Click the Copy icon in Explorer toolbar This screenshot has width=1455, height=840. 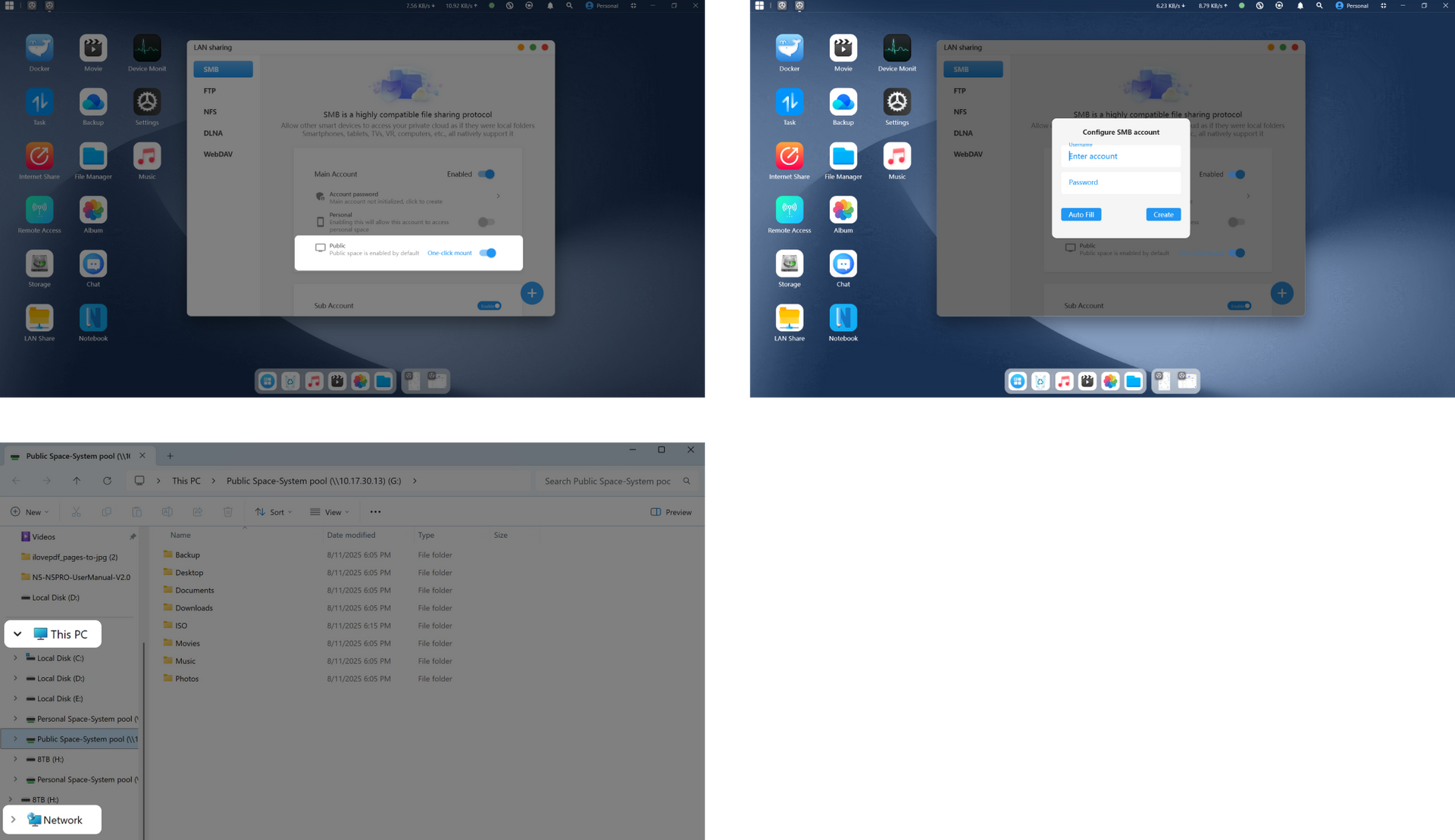[107, 512]
